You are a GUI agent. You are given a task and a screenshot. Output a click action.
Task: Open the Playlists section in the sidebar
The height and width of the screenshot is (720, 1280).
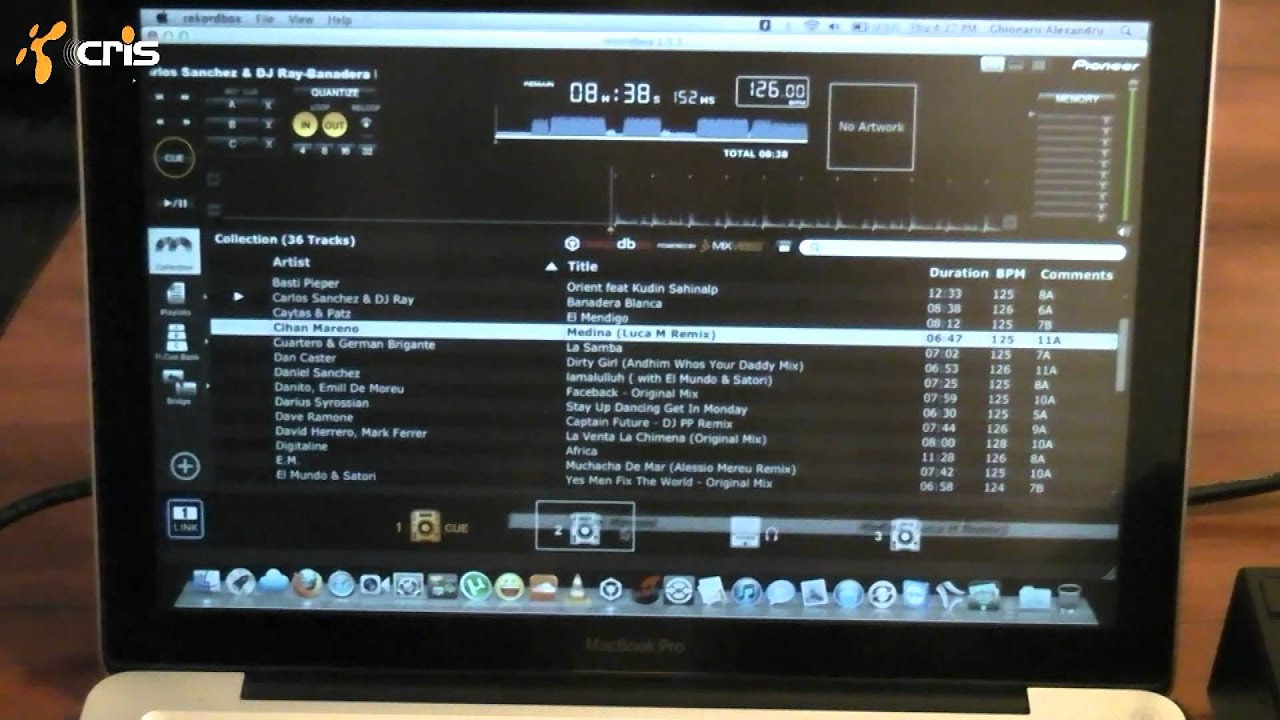point(175,297)
